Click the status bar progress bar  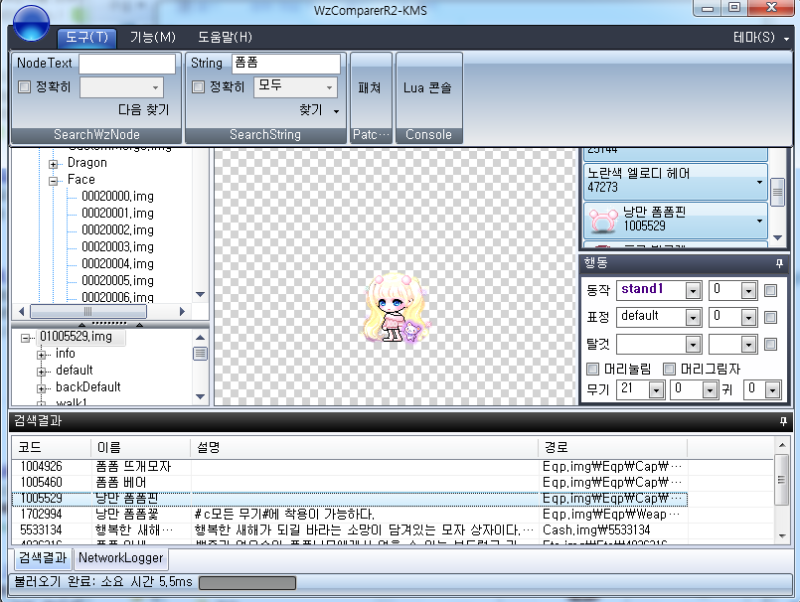247,583
